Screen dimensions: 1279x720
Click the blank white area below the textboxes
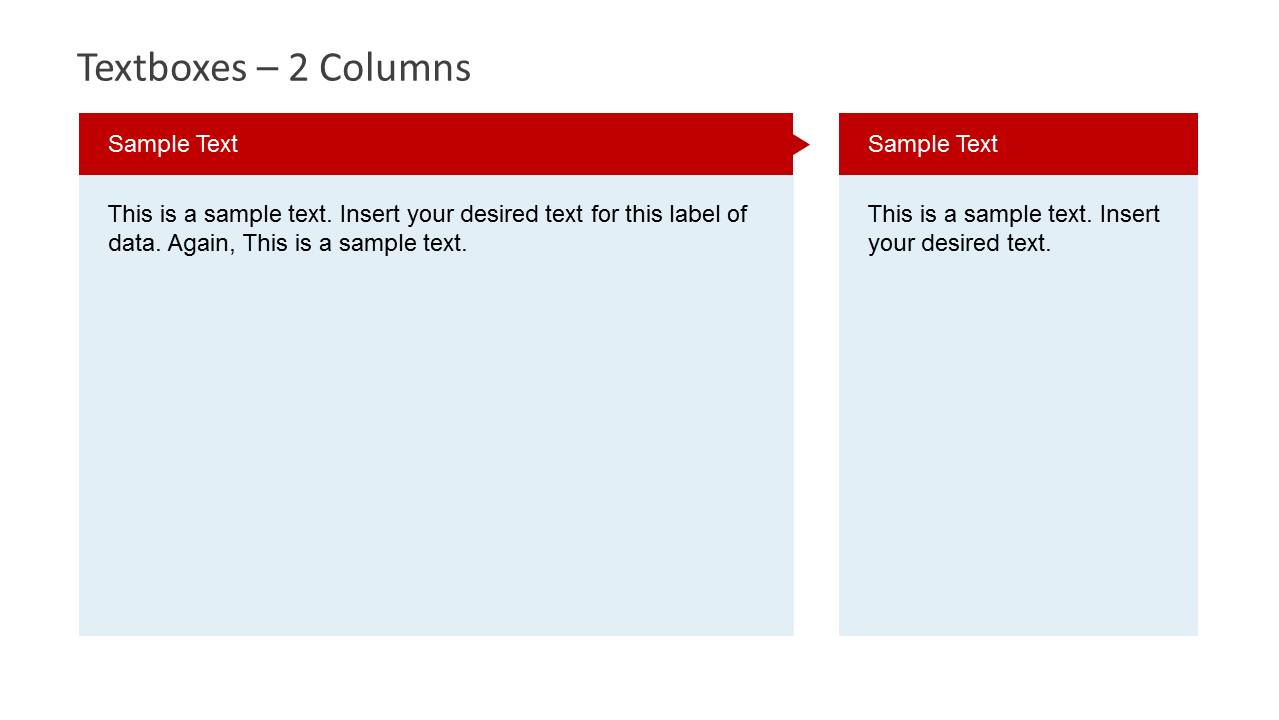tap(639, 678)
